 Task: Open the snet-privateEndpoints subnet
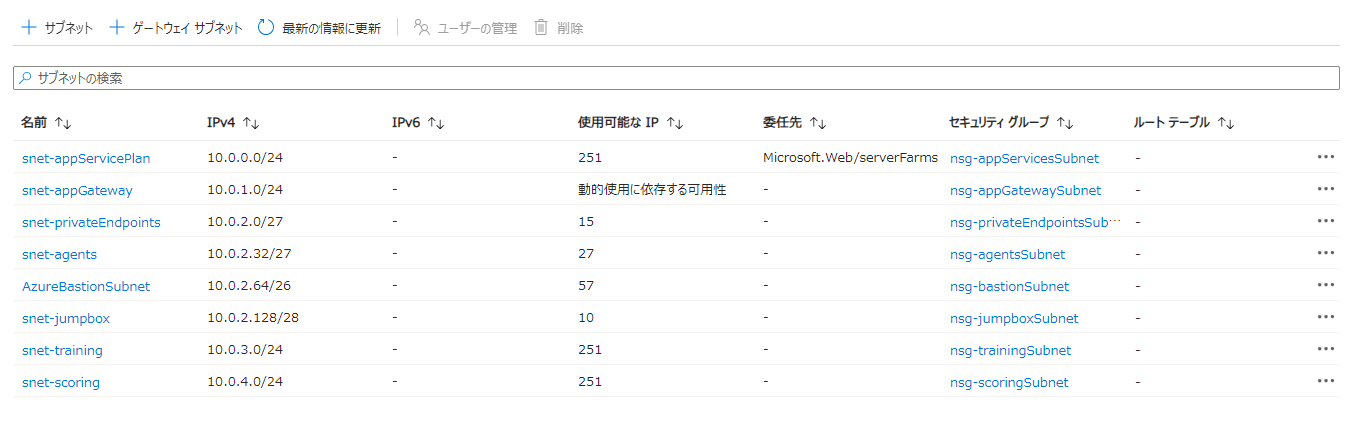91,222
